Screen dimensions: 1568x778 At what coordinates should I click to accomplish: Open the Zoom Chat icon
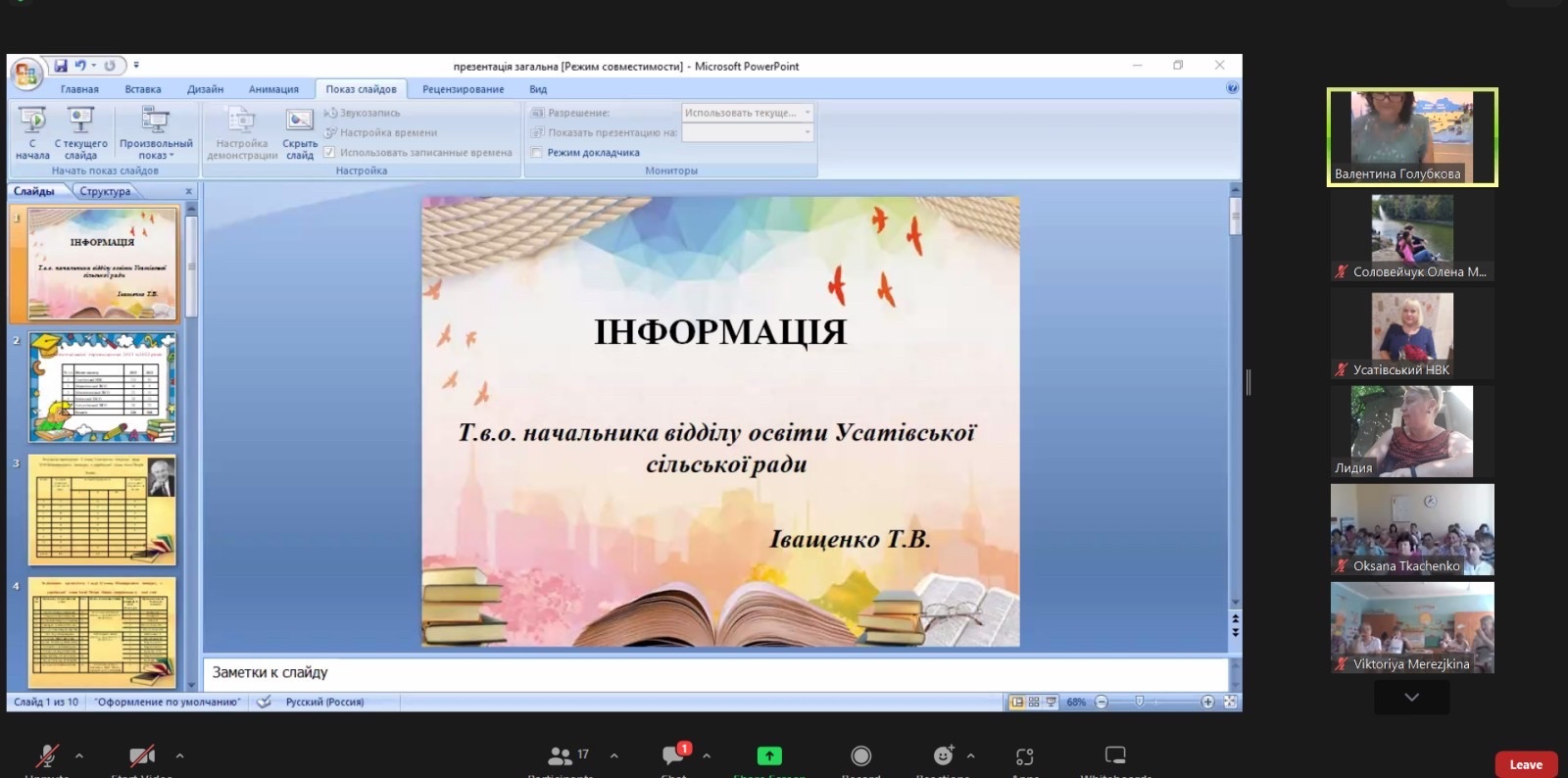click(673, 755)
